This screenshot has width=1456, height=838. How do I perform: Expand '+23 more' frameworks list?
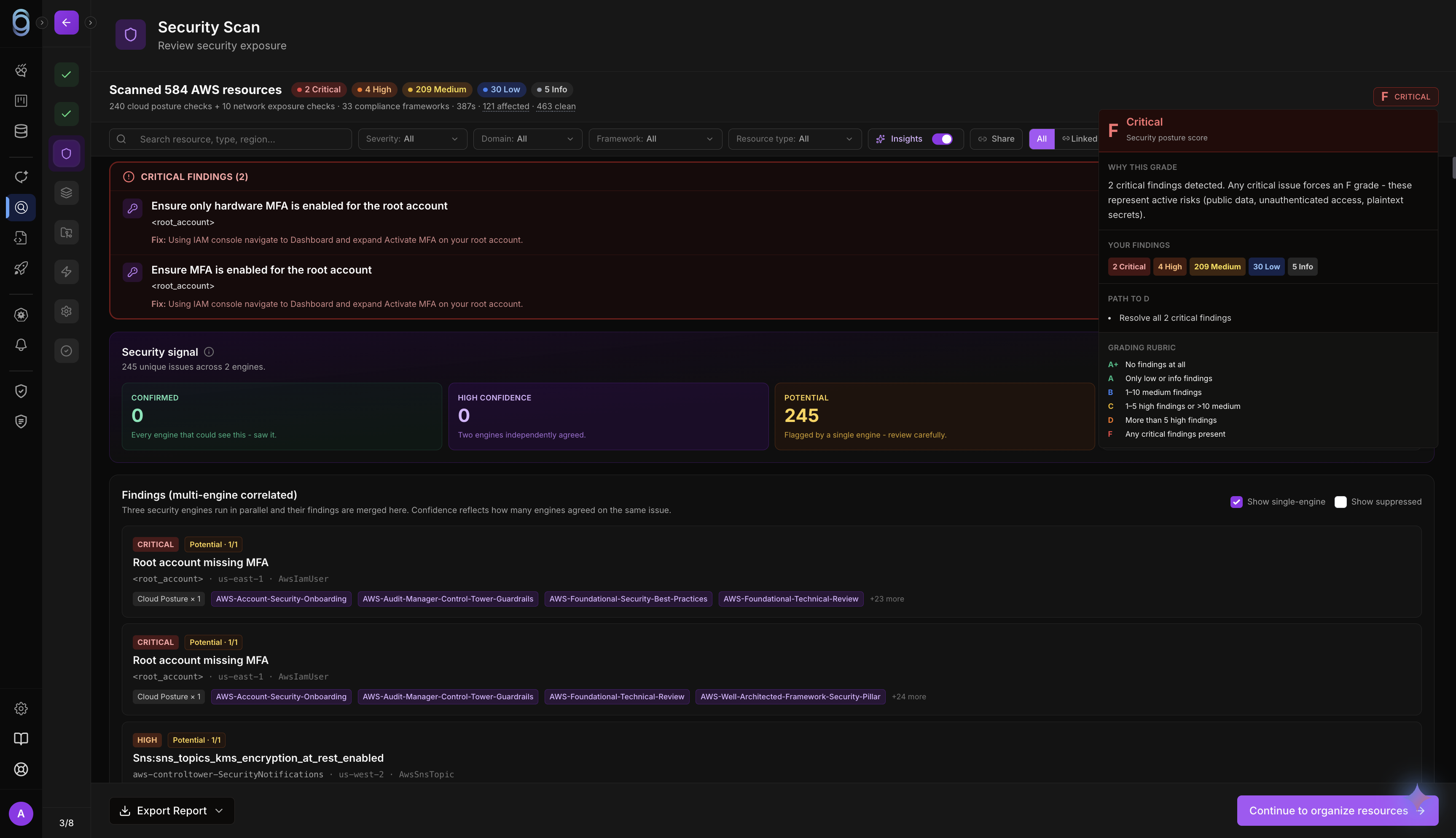click(887, 599)
